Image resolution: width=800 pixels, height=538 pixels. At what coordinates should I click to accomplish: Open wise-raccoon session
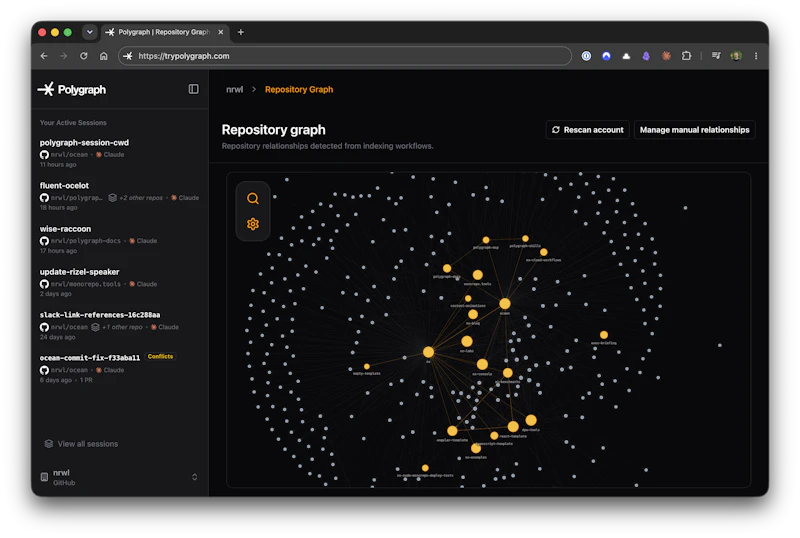119,239
